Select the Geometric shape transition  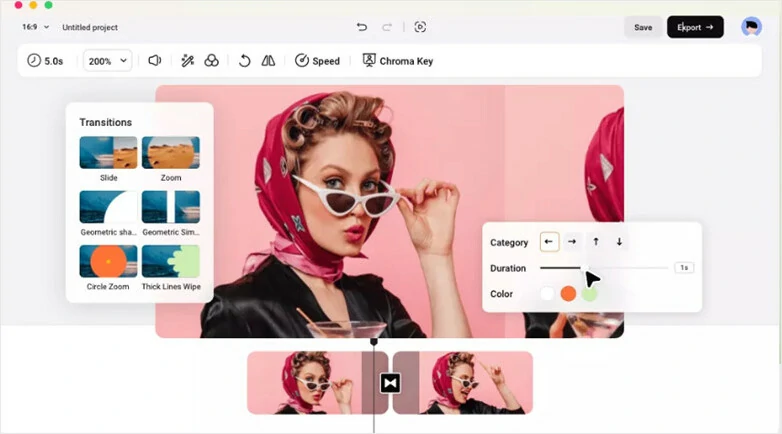[x=108, y=207]
